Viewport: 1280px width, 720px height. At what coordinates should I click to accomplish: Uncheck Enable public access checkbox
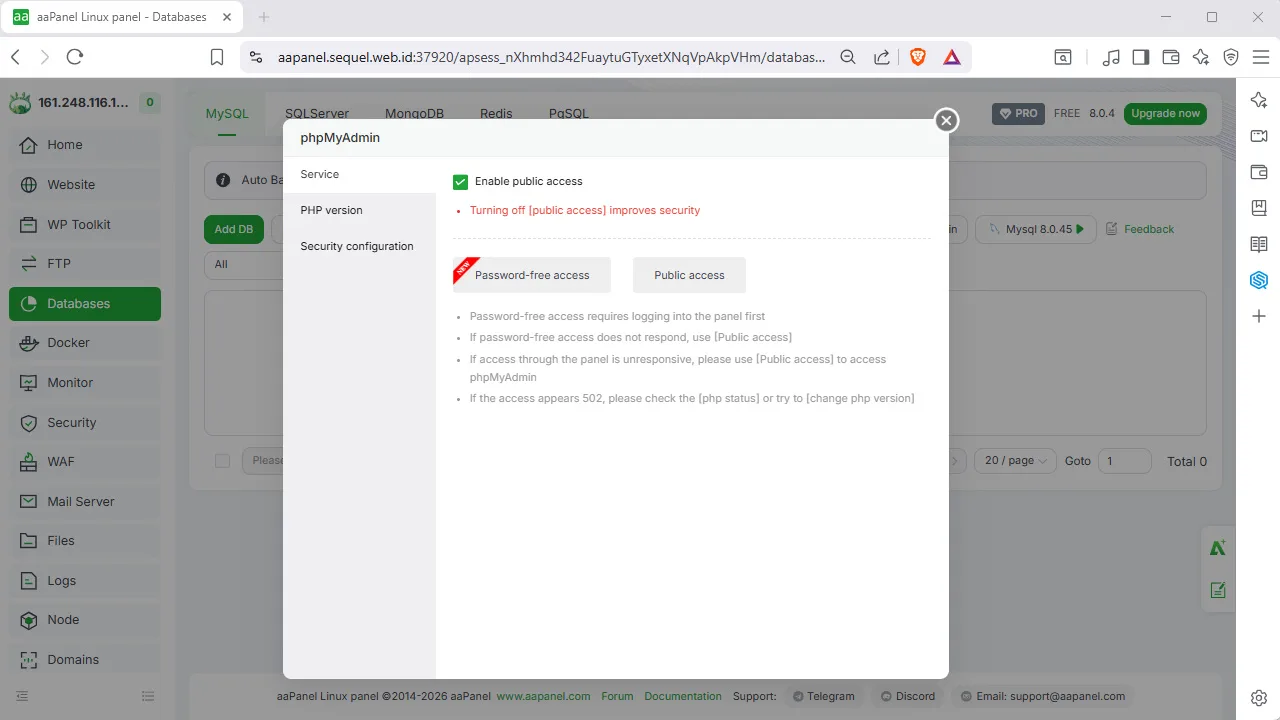pyautogui.click(x=461, y=182)
